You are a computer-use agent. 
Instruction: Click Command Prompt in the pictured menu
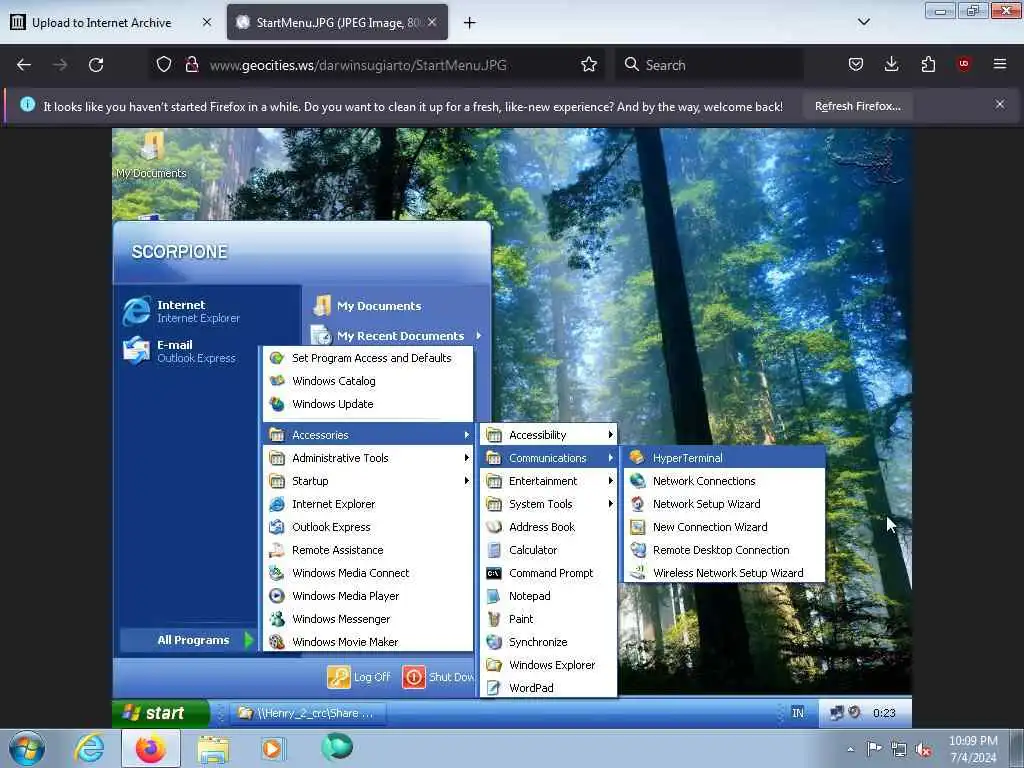(x=549, y=573)
